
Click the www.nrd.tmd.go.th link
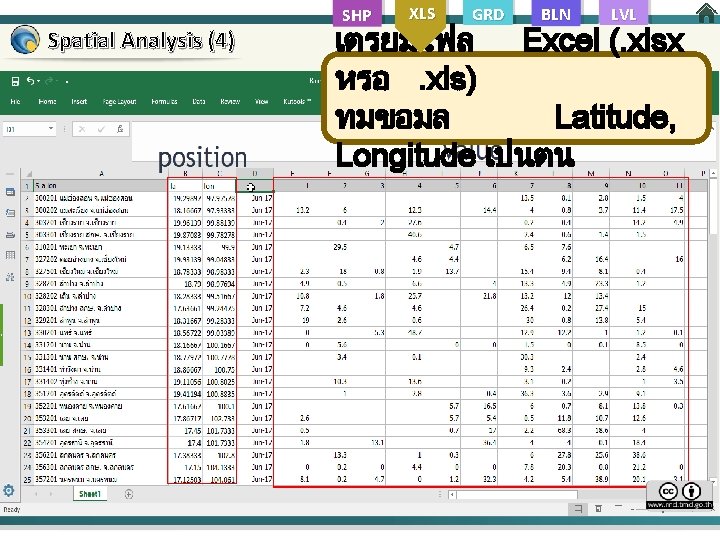[680, 505]
